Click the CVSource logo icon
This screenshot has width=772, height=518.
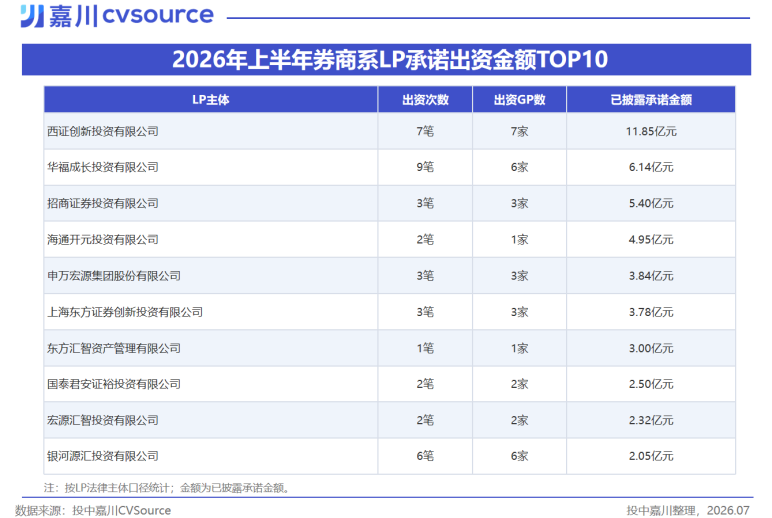[x=32, y=16]
